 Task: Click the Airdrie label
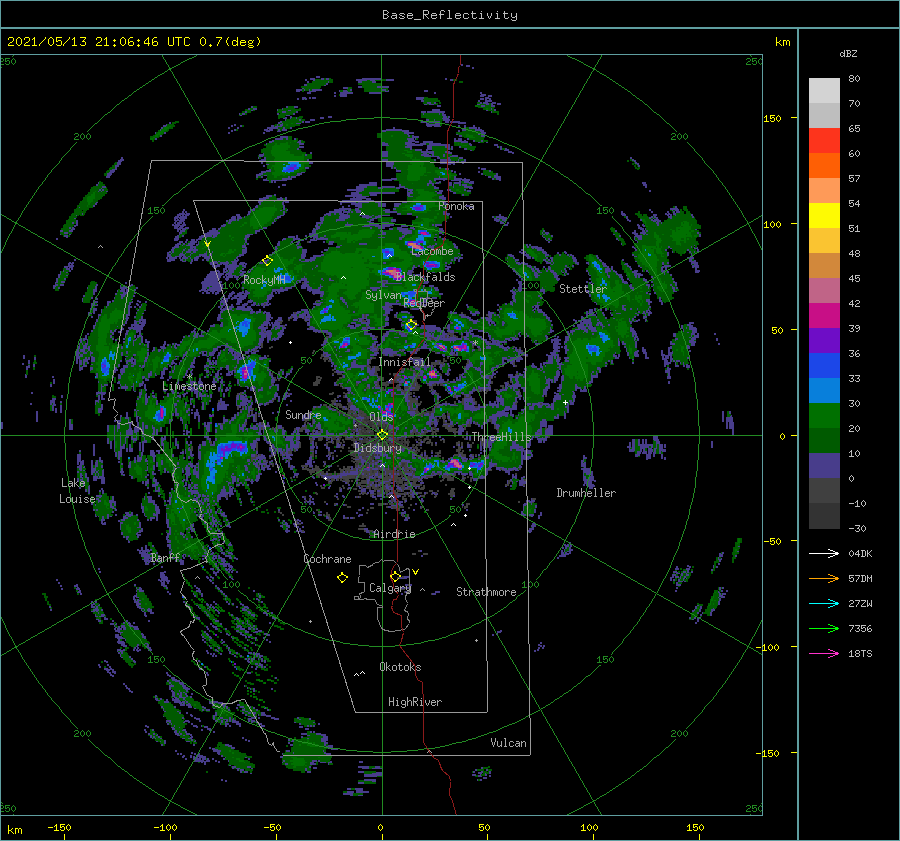[394, 534]
